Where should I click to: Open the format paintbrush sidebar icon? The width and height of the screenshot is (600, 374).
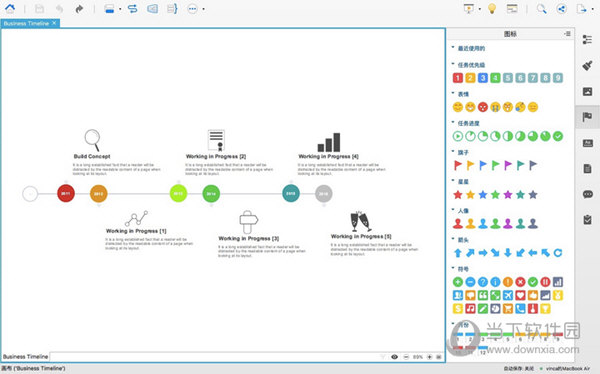point(587,65)
